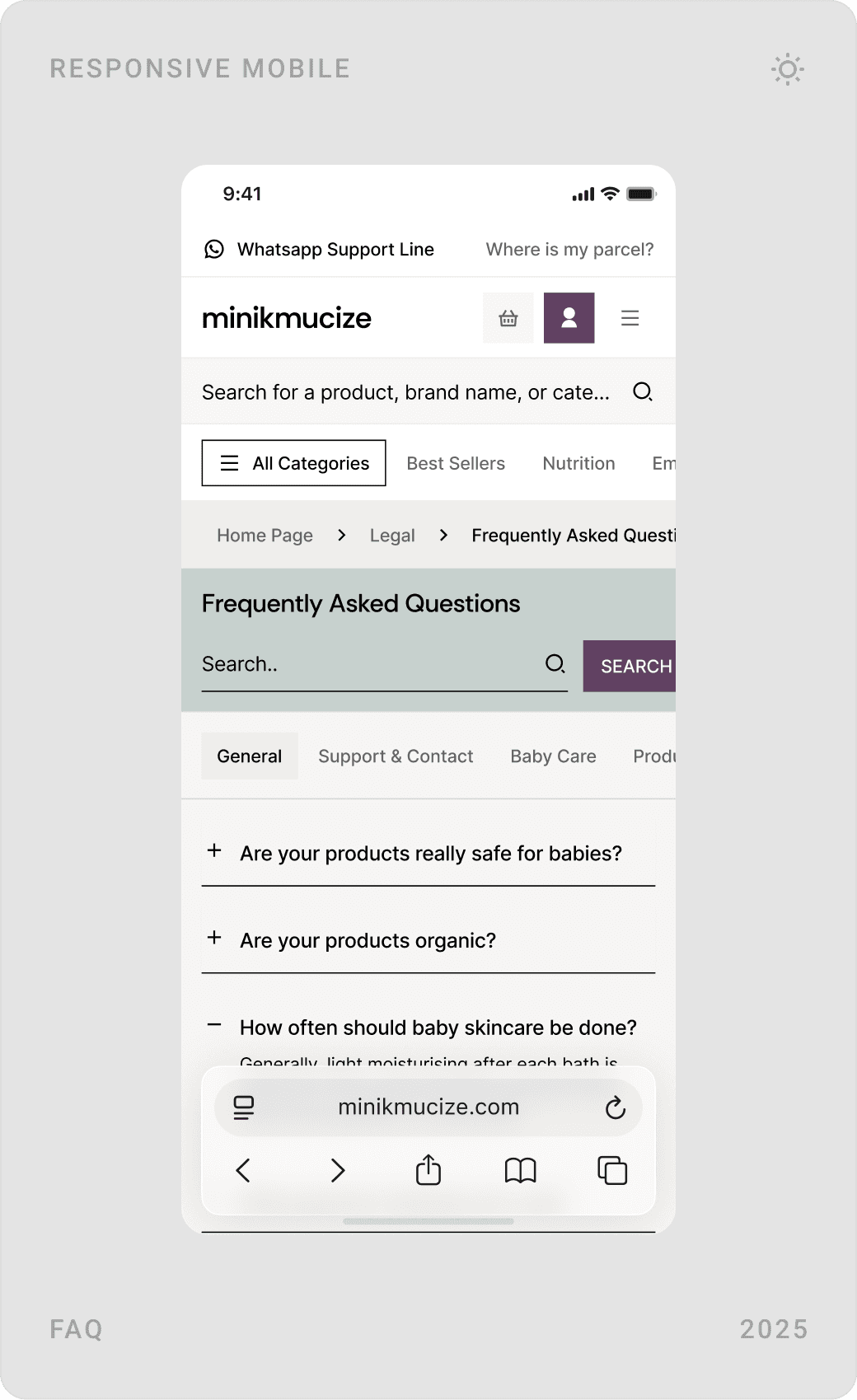
Task: Click the product search magnifier icon
Action: click(642, 391)
